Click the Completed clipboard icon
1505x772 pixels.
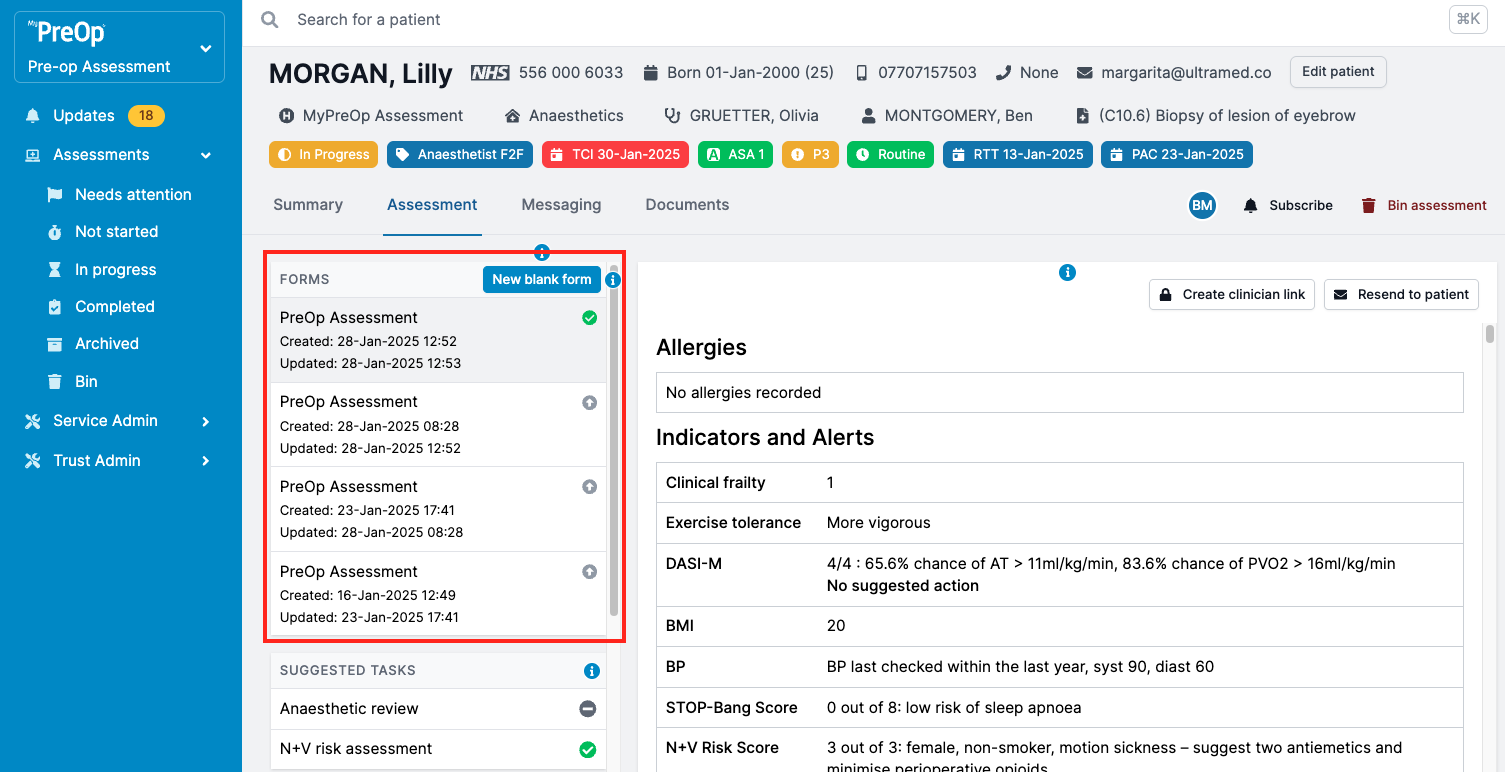point(55,307)
